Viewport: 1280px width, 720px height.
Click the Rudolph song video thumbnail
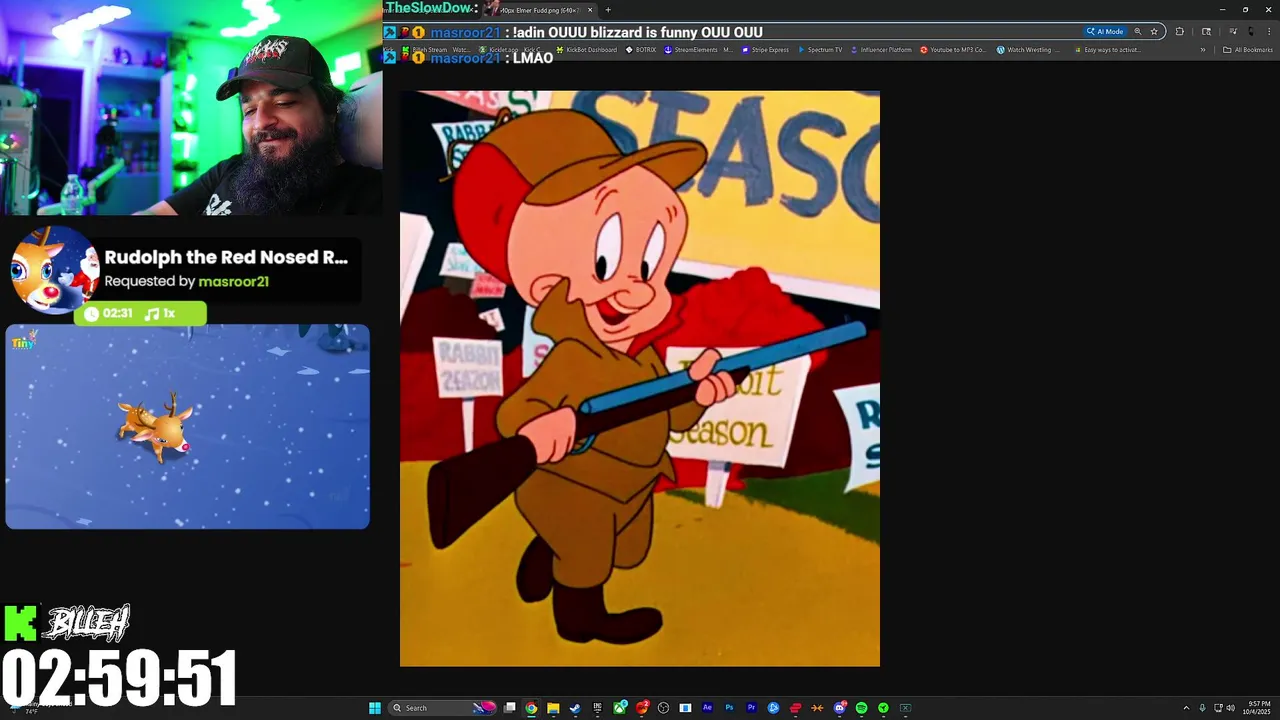188,426
